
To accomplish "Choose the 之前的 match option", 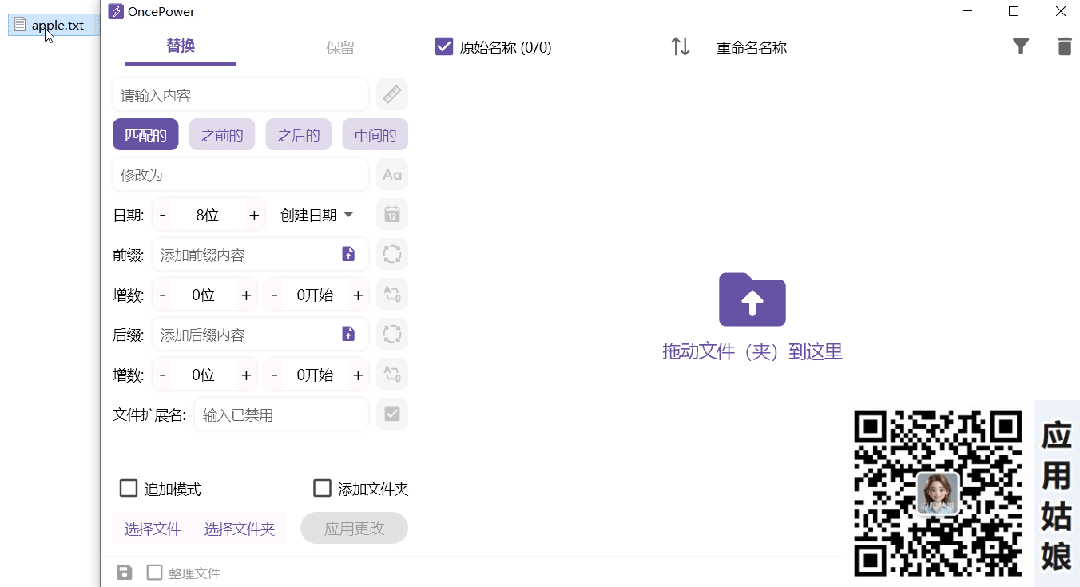I will coord(222,135).
